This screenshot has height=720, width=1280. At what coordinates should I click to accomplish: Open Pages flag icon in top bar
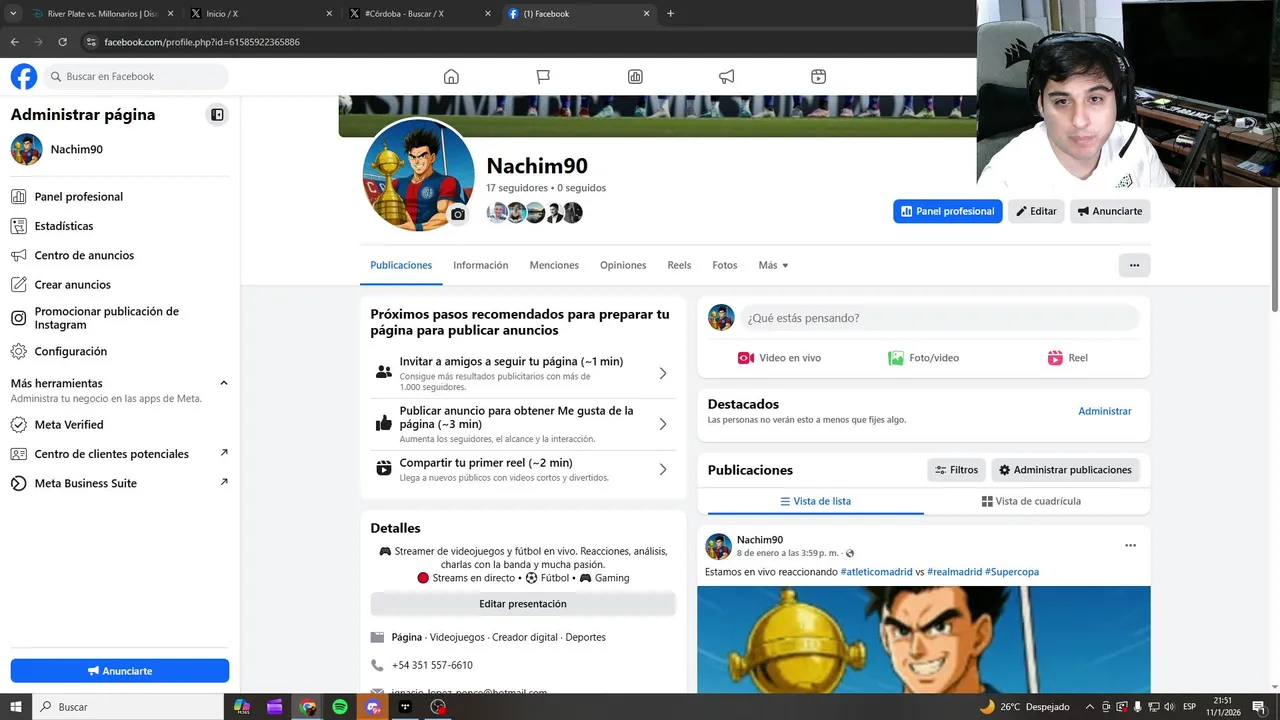(543, 77)
